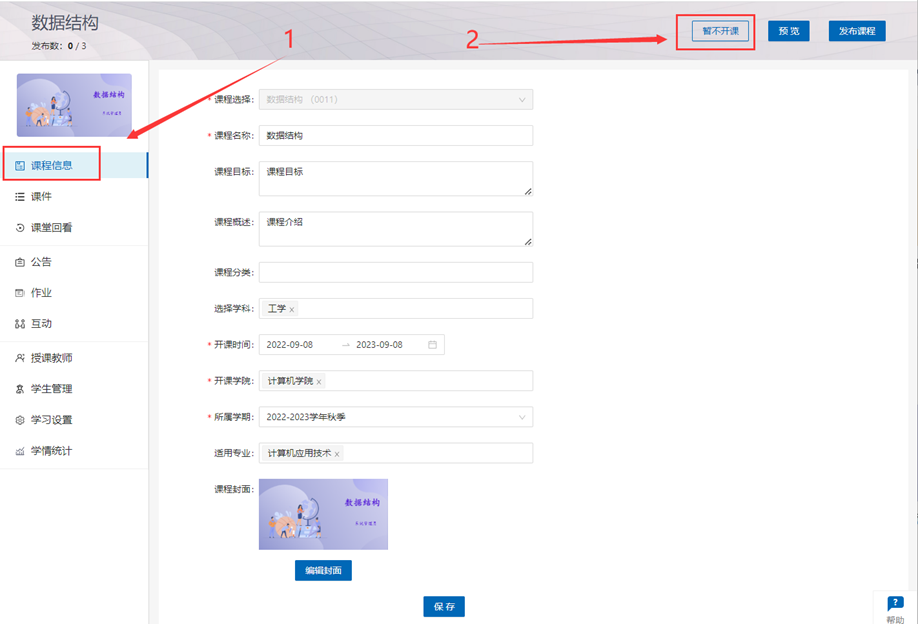
Task: Click the 作业 homework icon
Action: (x=20, y=293)
